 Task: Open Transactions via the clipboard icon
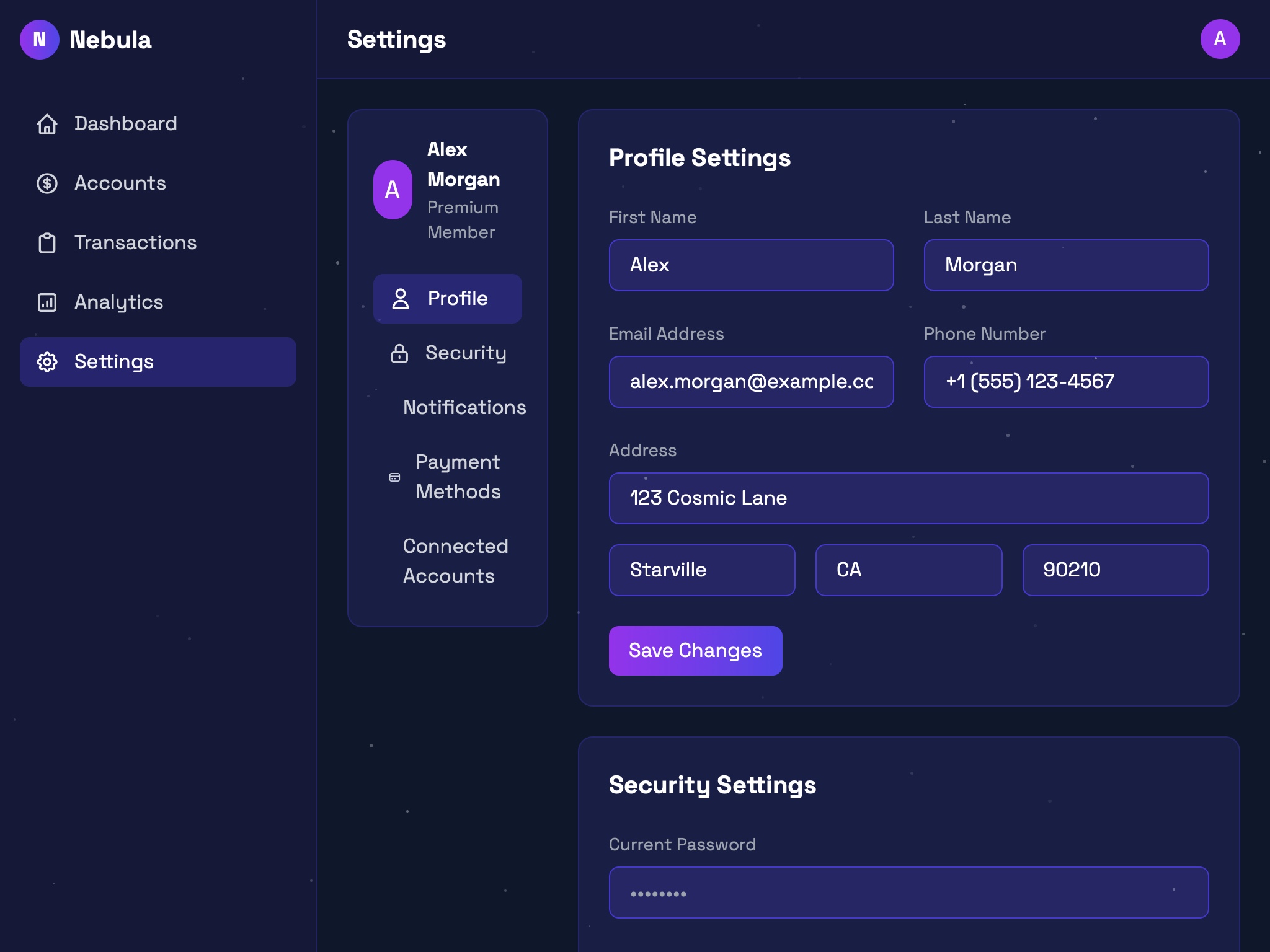pyautogui.click(x=48, y=243)
